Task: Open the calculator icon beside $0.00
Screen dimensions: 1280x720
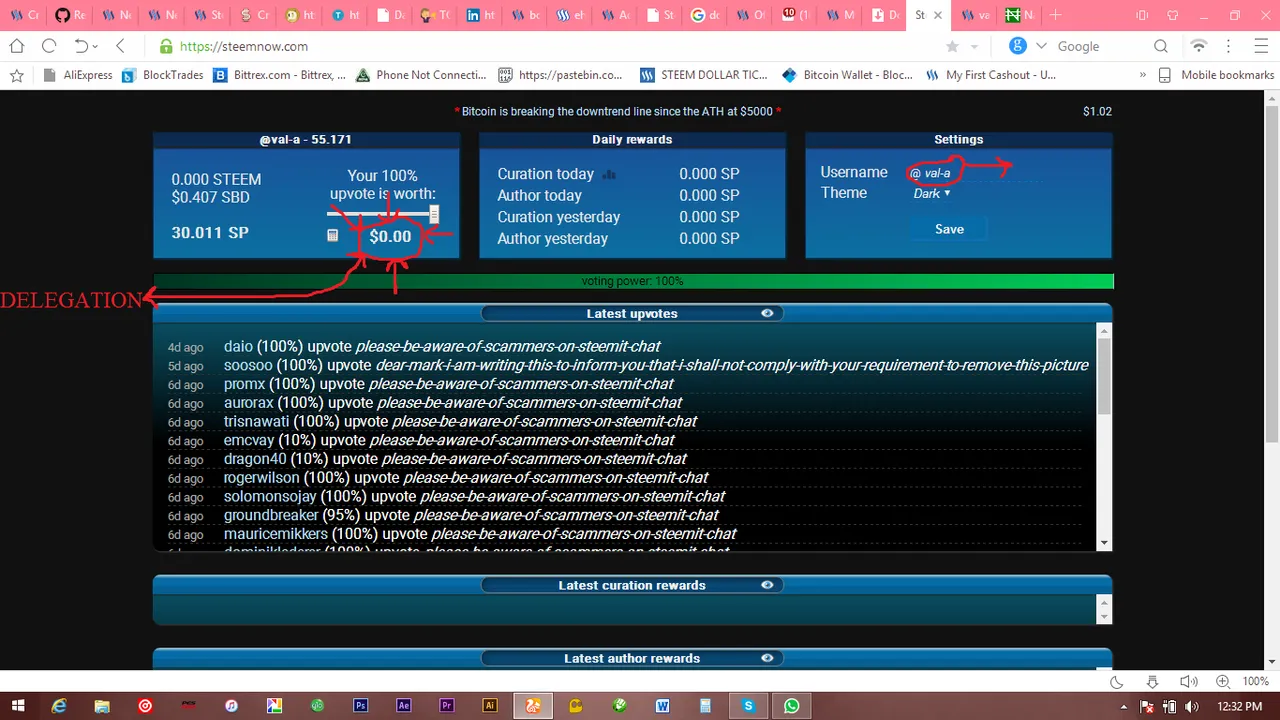Action: (333, 236)
